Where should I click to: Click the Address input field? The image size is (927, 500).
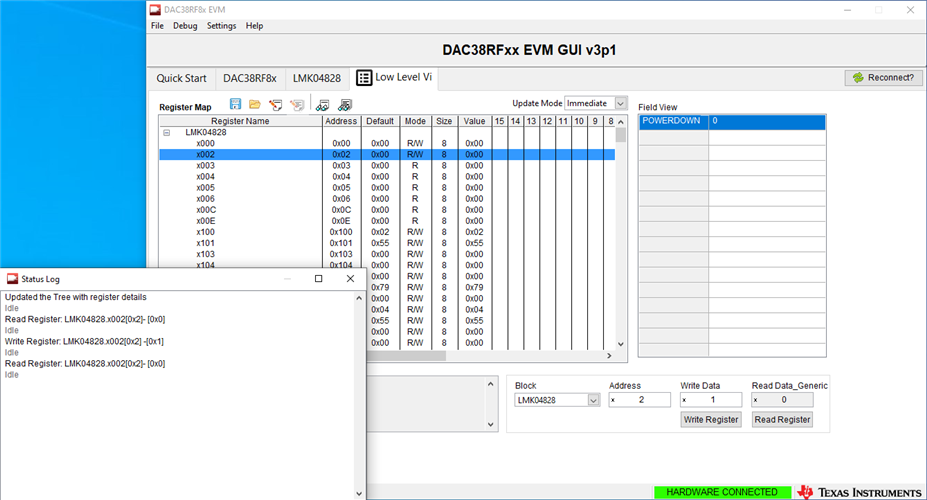(640, 400)
